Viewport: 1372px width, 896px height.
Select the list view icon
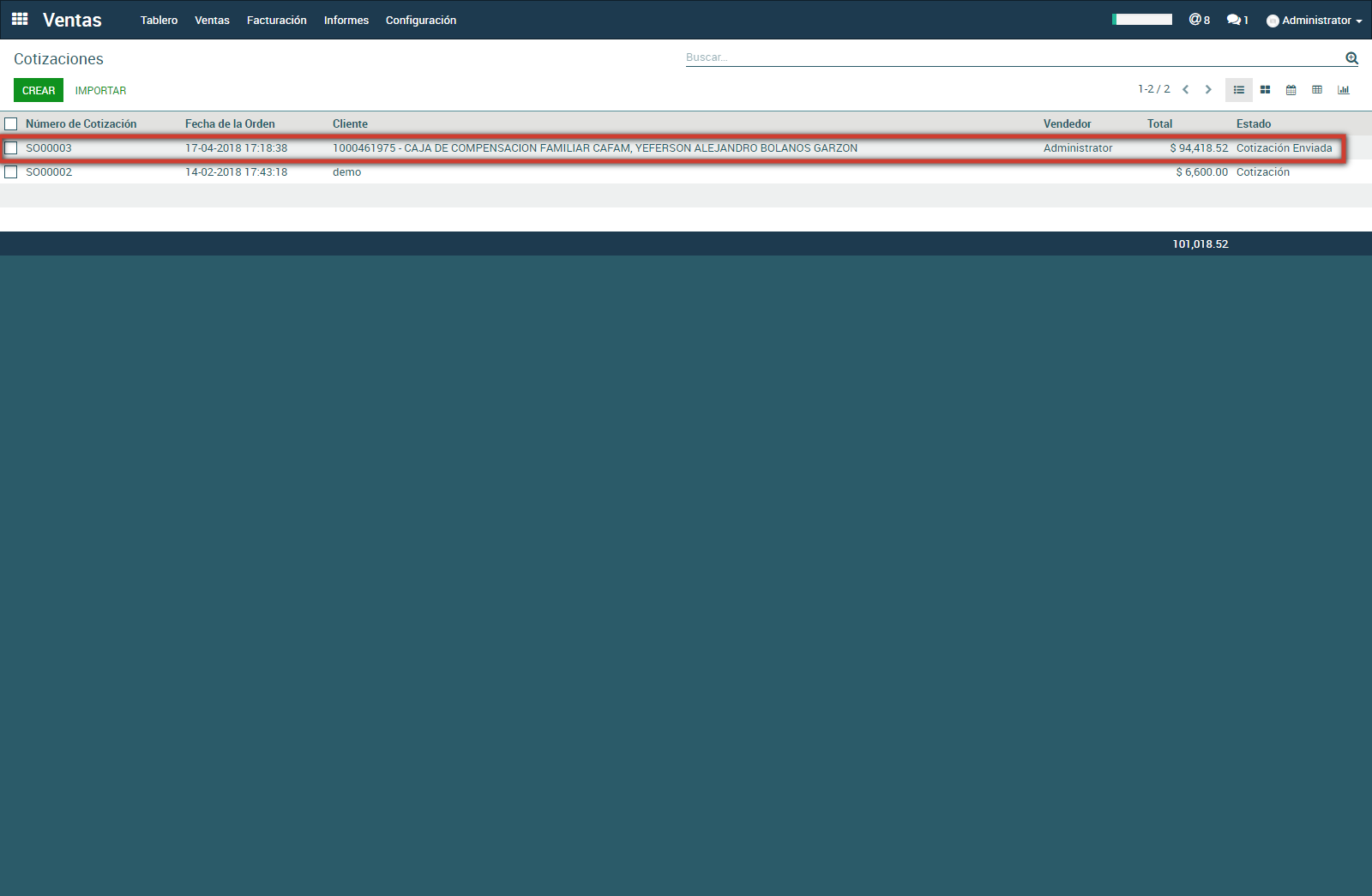pos(1239,90)
